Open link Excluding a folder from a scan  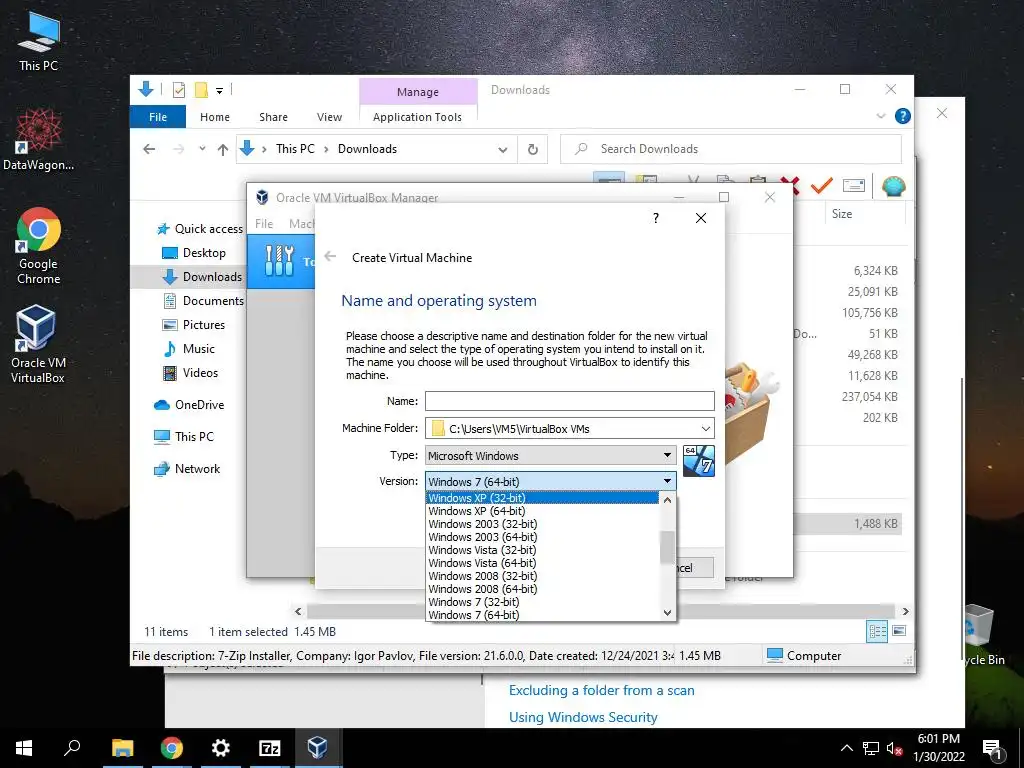point(601,690)
